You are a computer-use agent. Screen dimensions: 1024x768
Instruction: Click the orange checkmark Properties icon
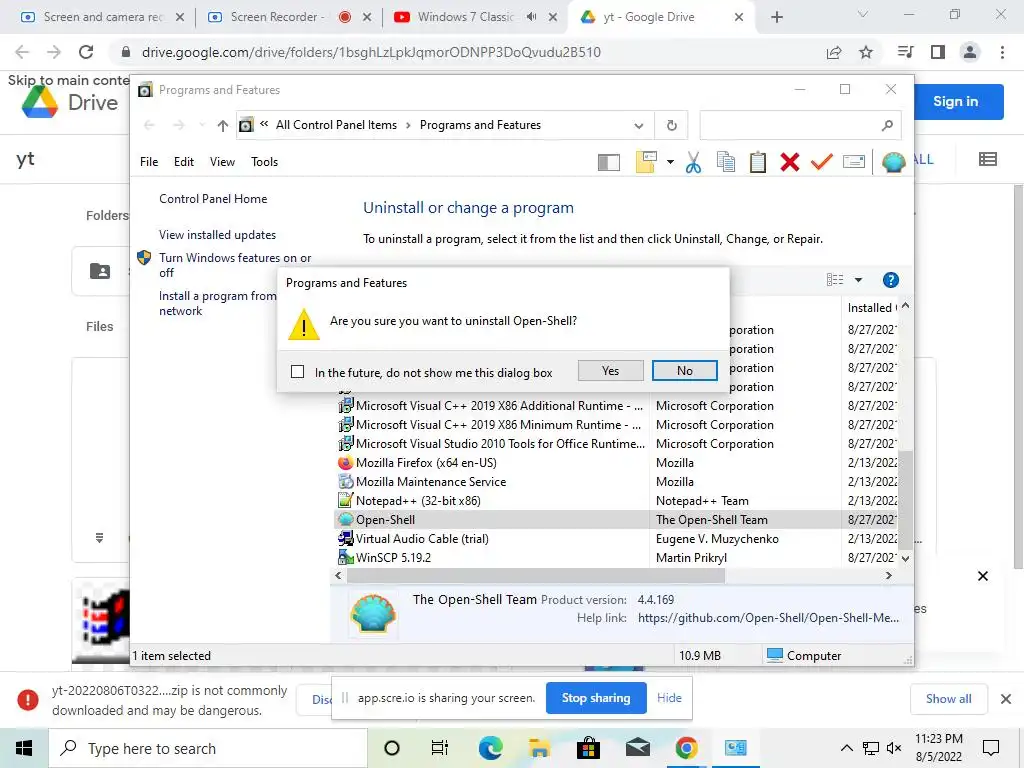tap(822, 162)
